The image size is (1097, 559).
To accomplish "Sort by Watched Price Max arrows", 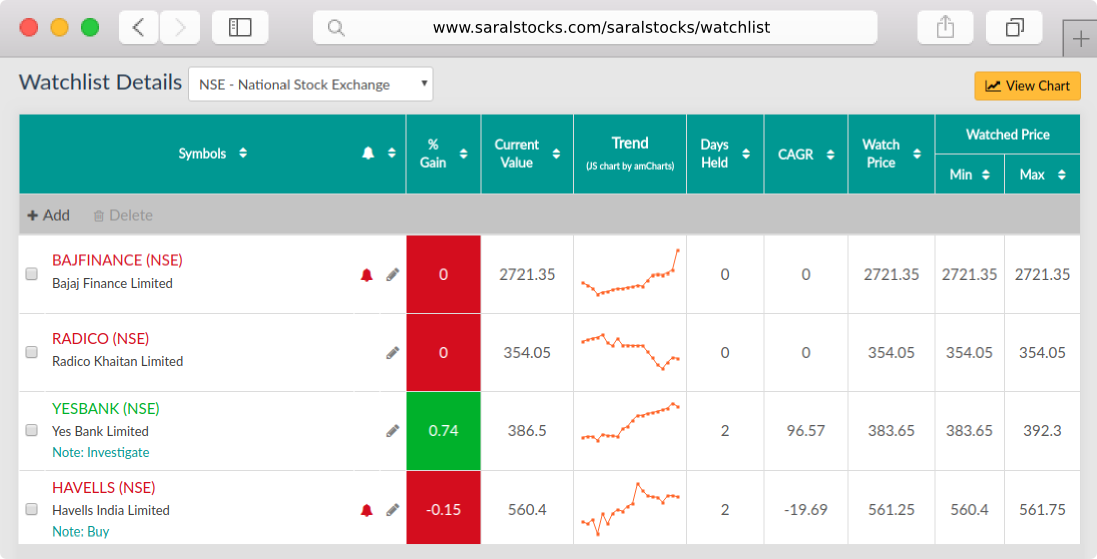I will [1061, 175].
